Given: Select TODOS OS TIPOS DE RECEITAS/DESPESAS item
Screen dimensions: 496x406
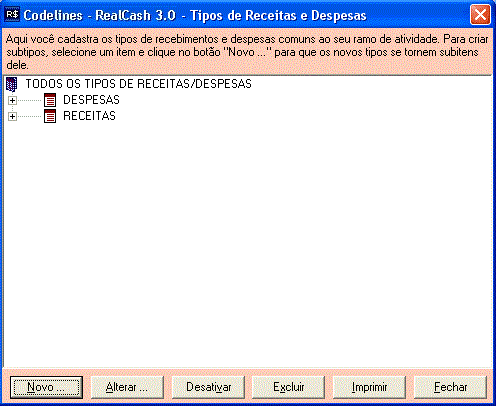Looking at the screenshot, I should [138, 84].
